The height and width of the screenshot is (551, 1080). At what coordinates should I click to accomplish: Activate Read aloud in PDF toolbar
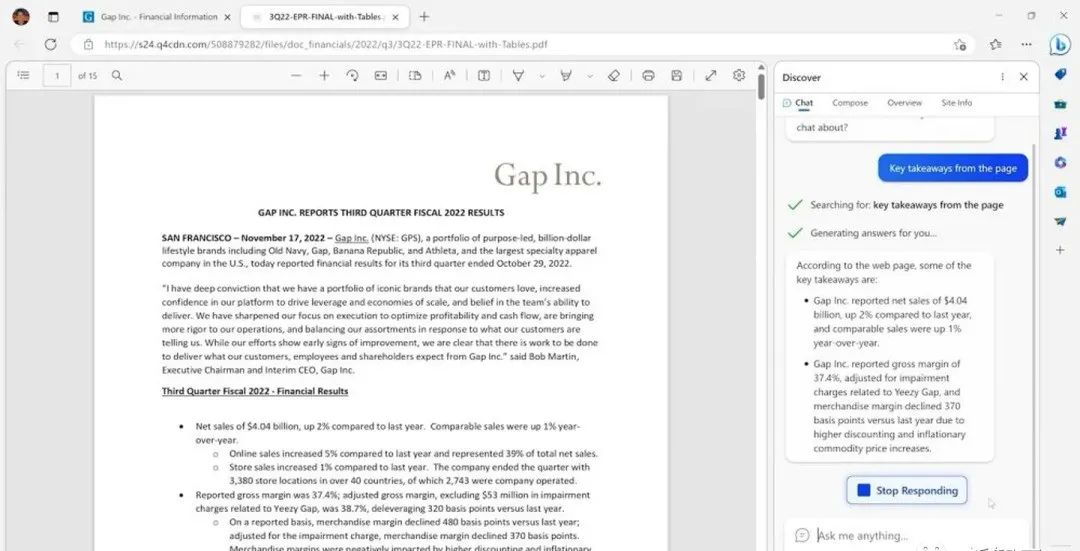click(x=449, y=76)
